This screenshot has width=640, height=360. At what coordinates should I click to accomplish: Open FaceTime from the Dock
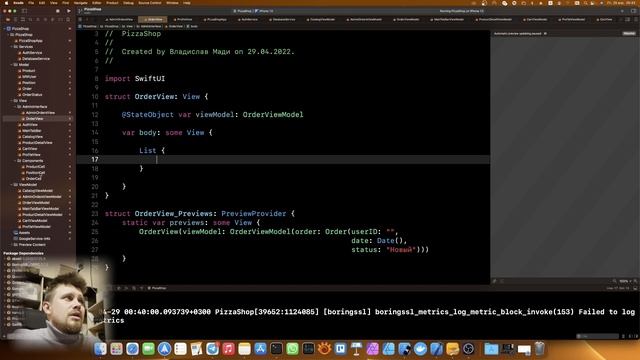tap(149, 349)
